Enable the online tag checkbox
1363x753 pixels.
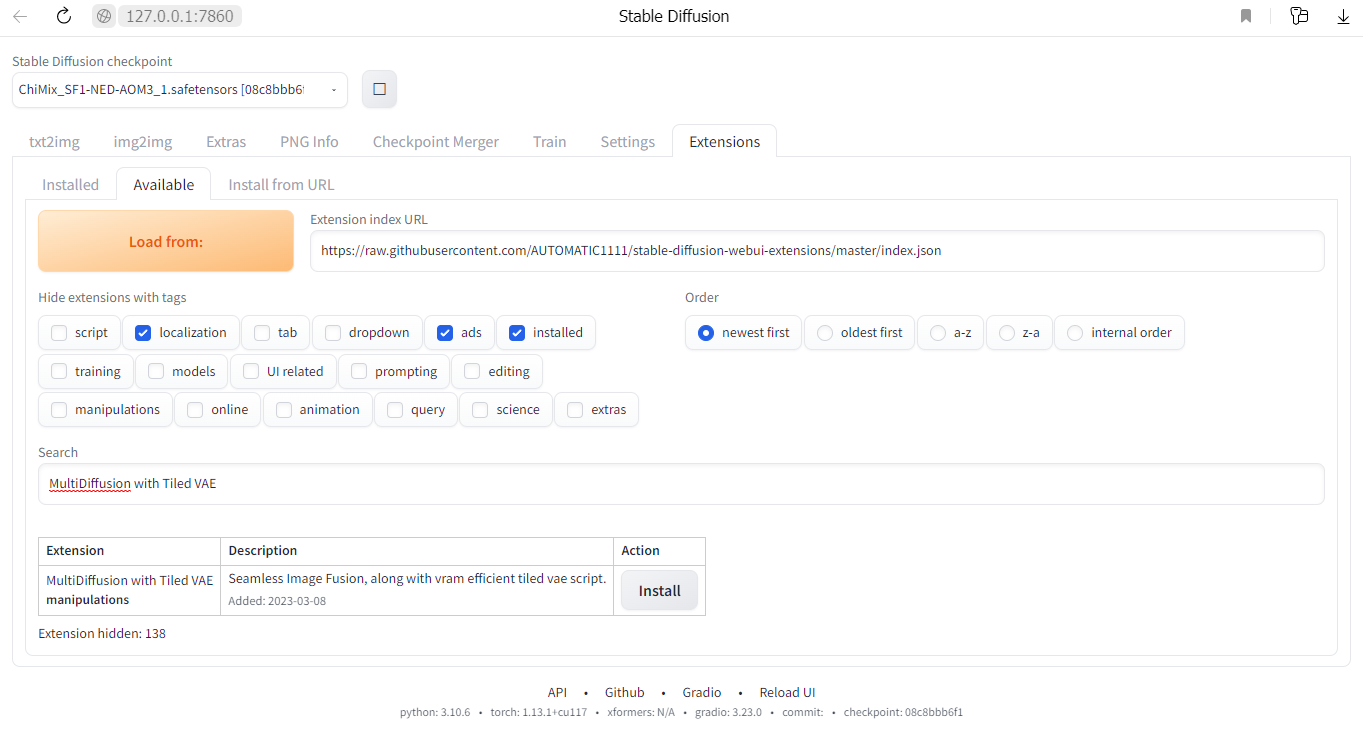tap(195, 410)
